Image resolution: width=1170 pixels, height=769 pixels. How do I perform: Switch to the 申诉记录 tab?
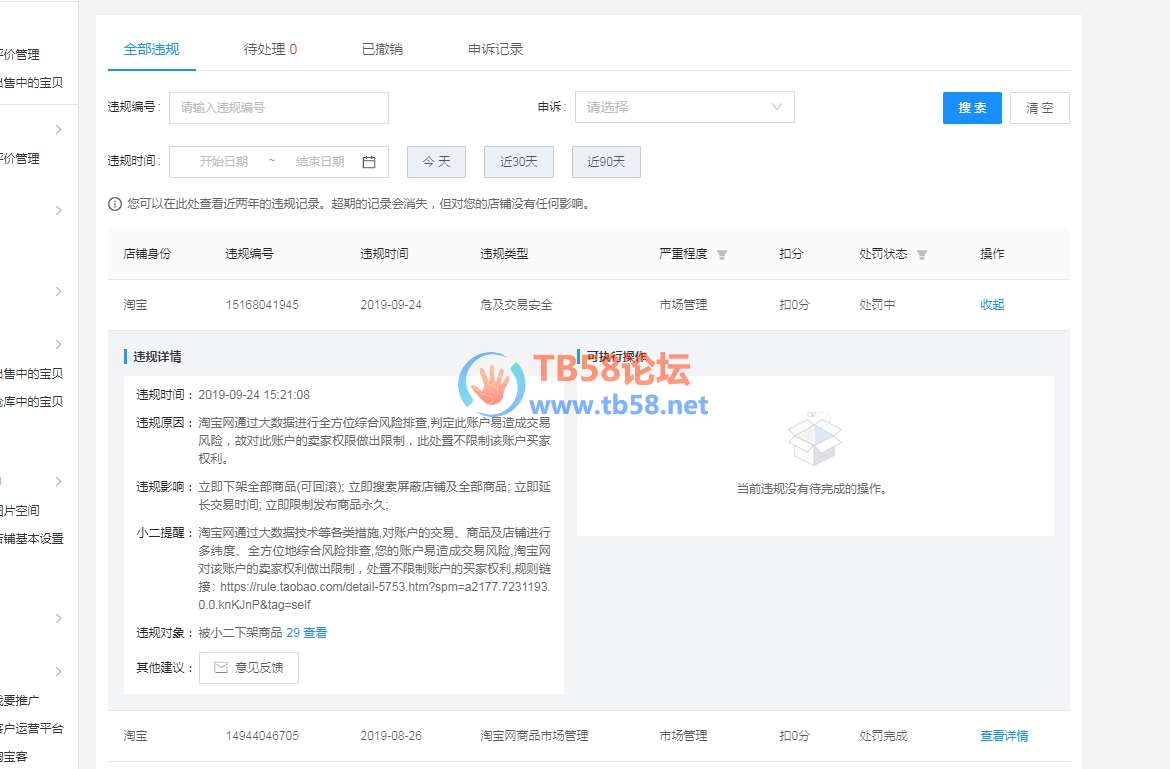click(495, 49)
